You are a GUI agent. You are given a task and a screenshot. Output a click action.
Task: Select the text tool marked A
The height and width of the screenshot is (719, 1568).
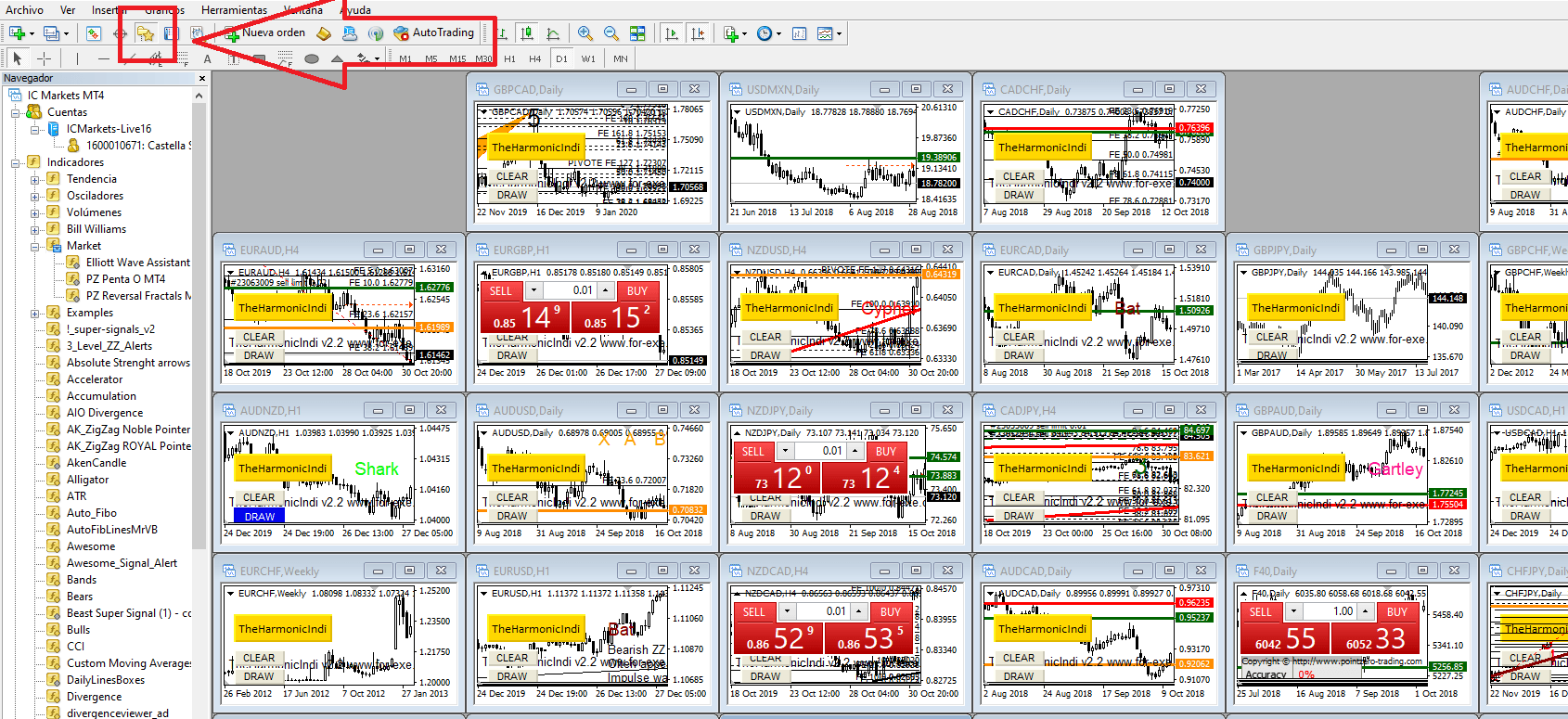(x=207, y=58)
